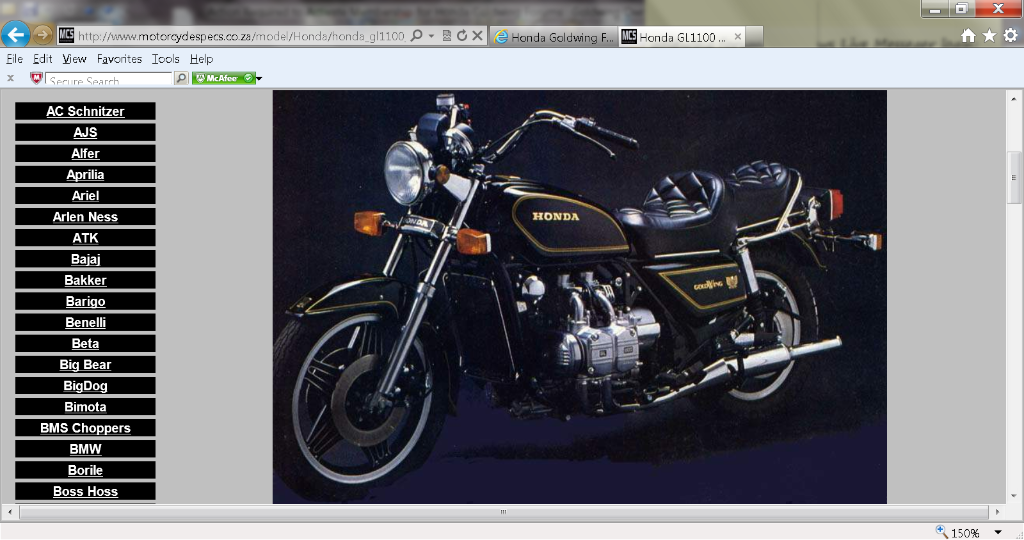Go back with the browser Back arrow
Viewport: 1024px width, 540px height.
pos(16,34)
